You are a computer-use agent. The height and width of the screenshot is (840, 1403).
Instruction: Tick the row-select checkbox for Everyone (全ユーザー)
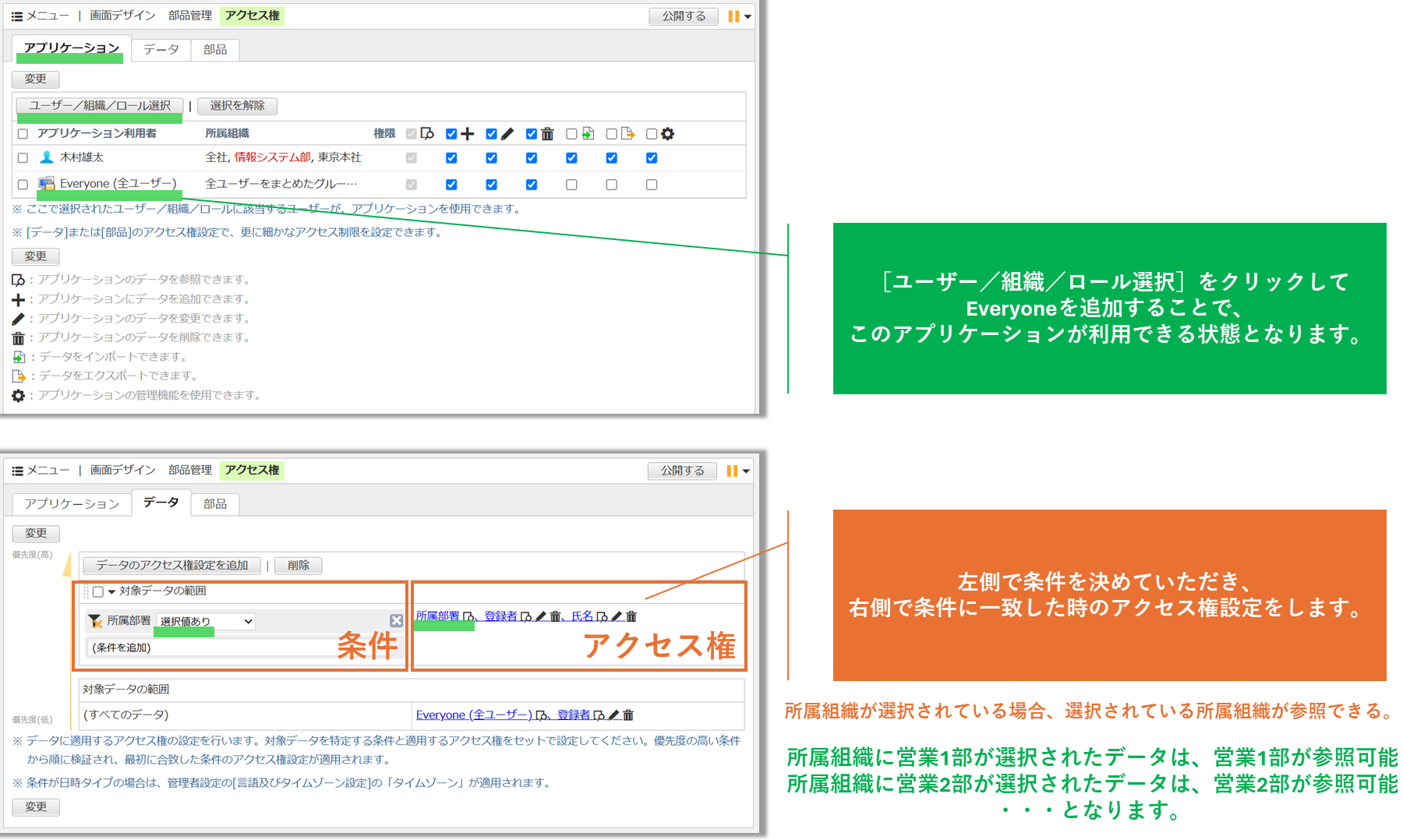pos(23,185)
